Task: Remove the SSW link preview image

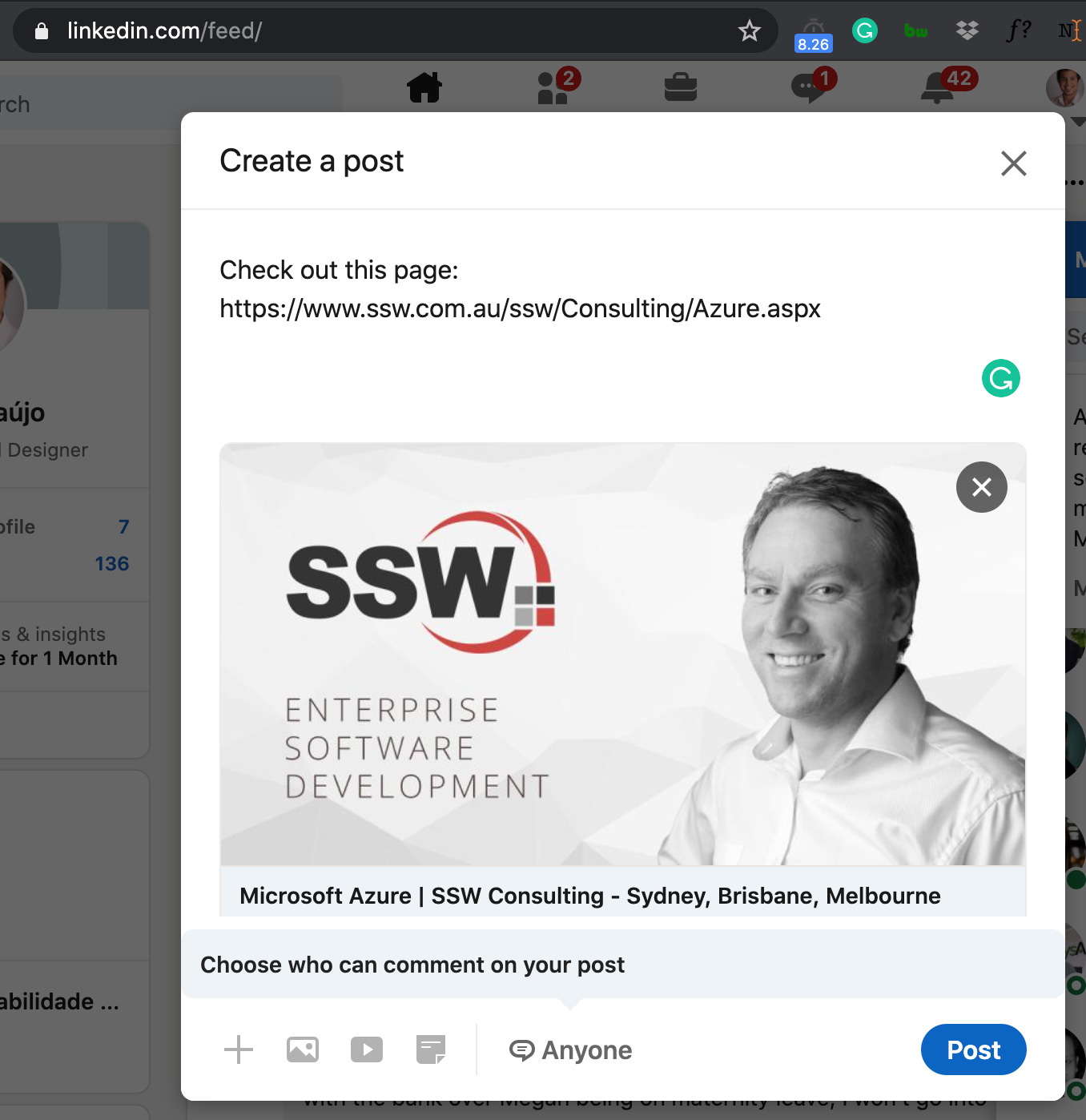Action: coord(982,487)
